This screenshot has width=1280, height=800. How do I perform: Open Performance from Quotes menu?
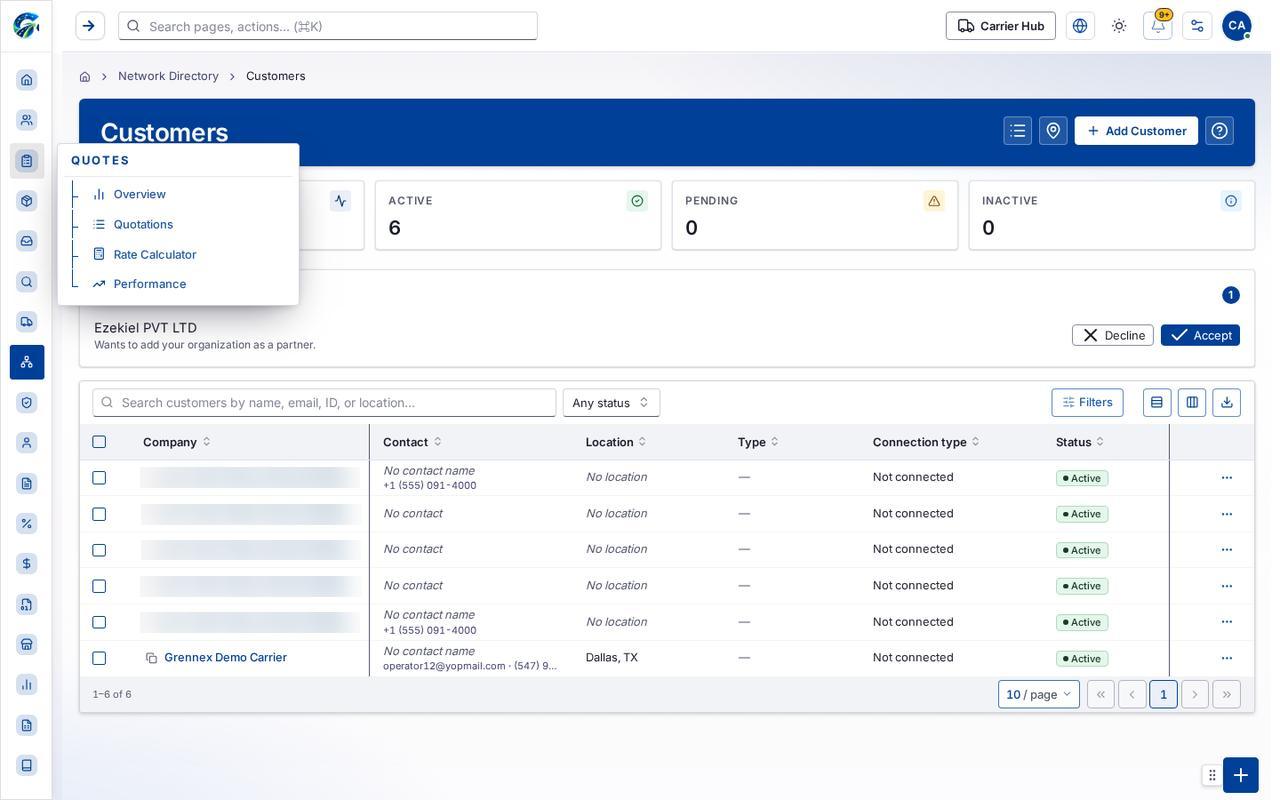pyautogui.click(x=150, y=284)
